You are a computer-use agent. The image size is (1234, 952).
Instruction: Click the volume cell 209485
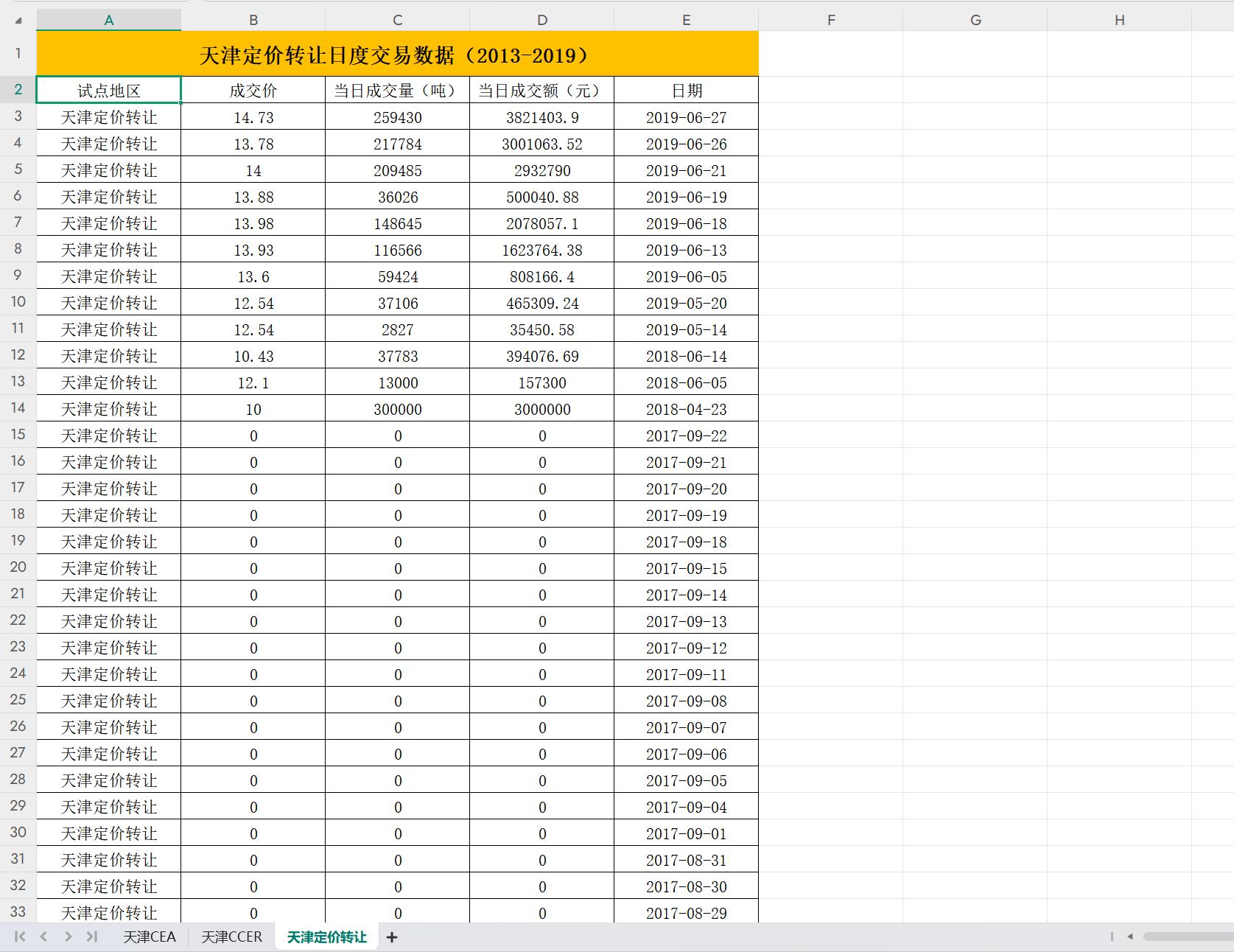click(398, 169)
